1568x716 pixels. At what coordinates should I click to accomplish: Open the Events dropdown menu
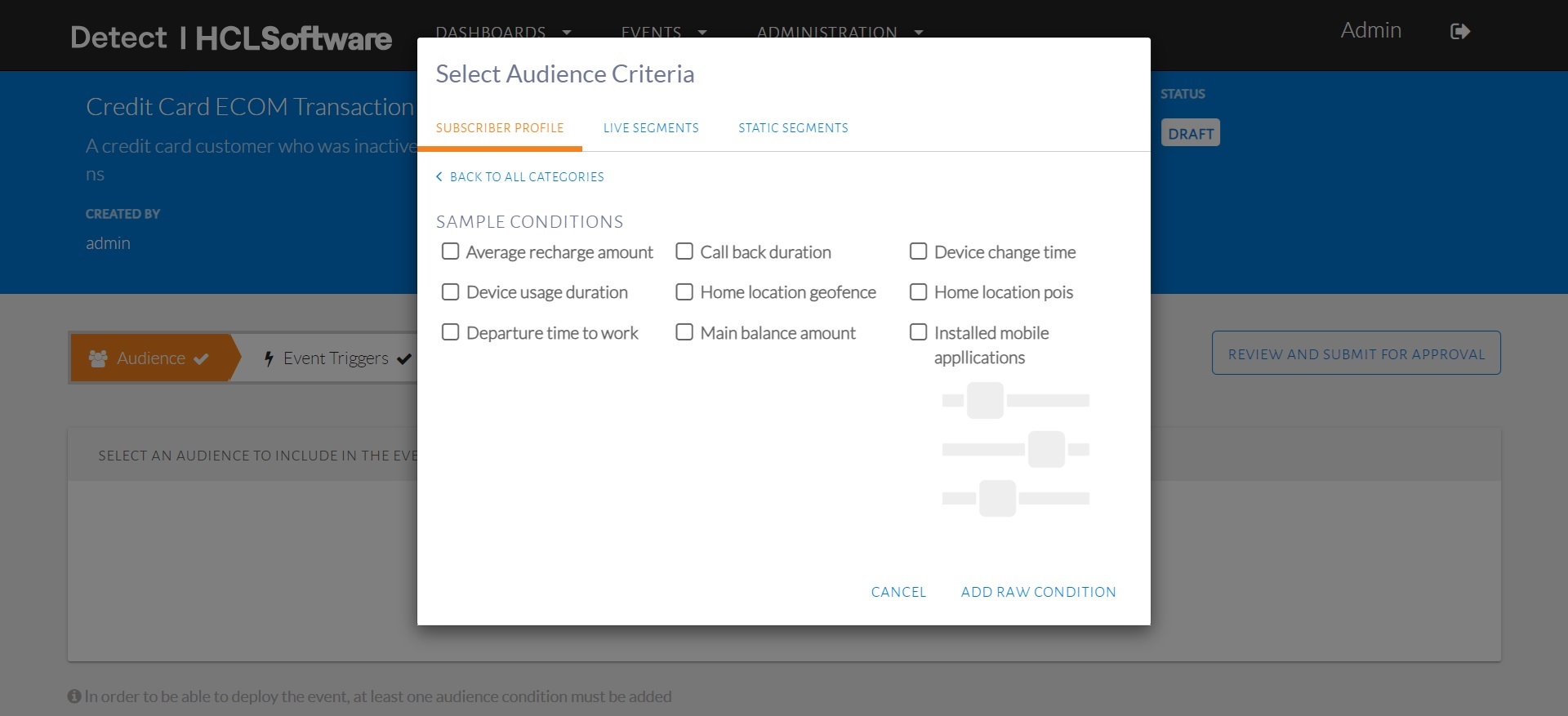tap(663, 33)
